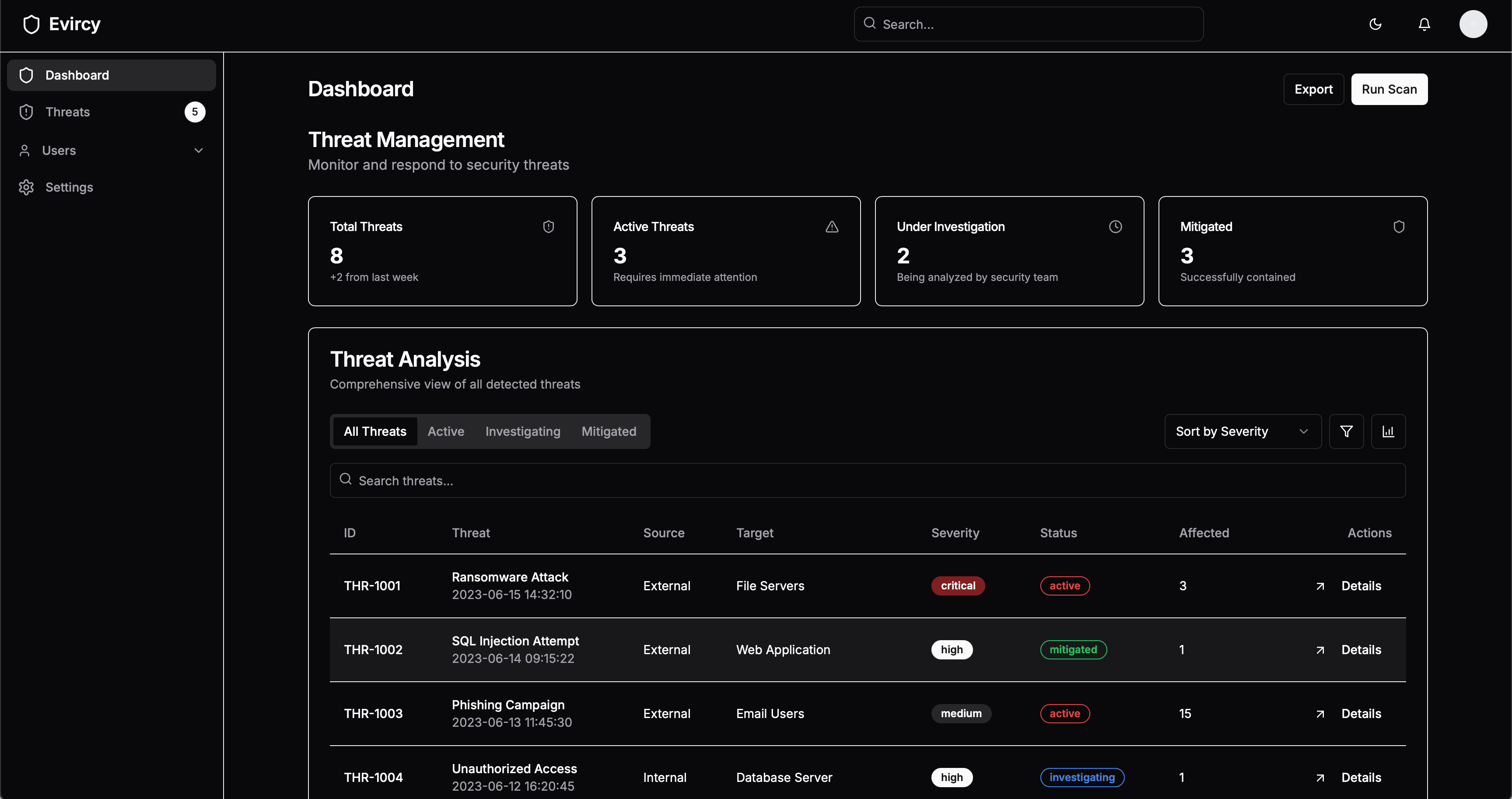
Task: Click the Run Scan button
Action: coord(1389,89)
